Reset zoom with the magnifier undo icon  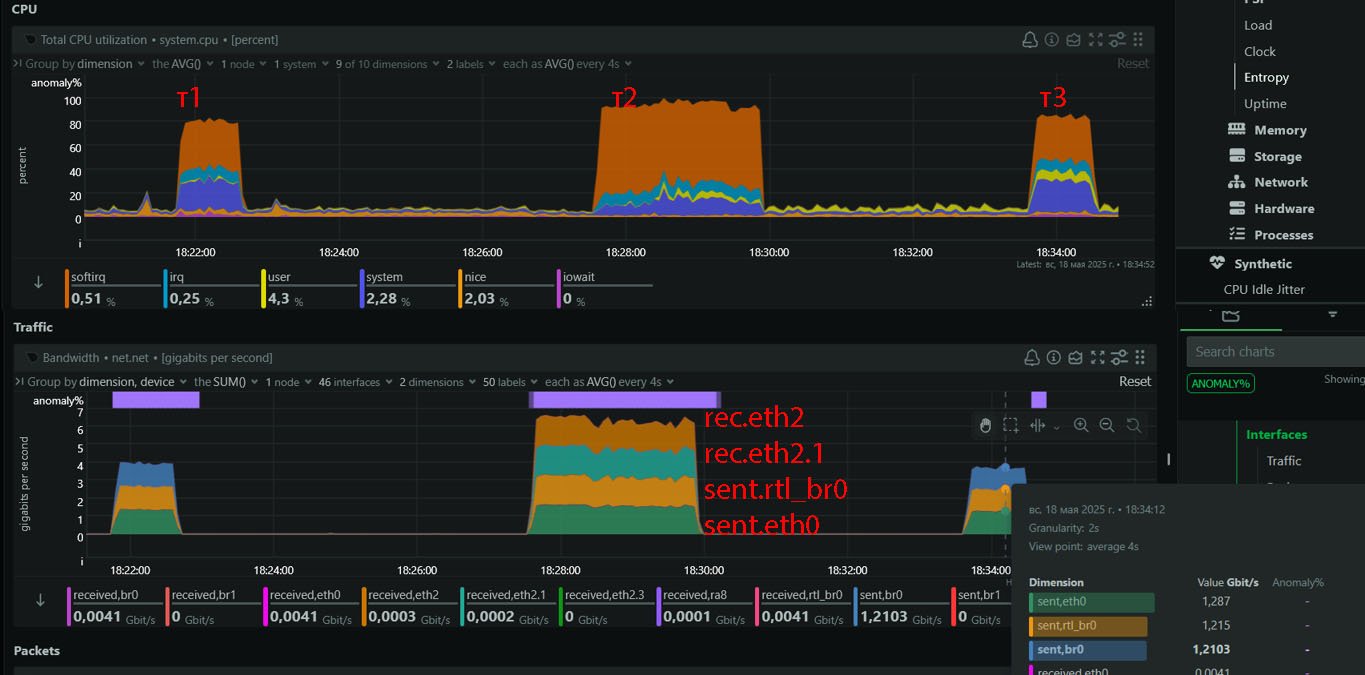pos(1133,425)
